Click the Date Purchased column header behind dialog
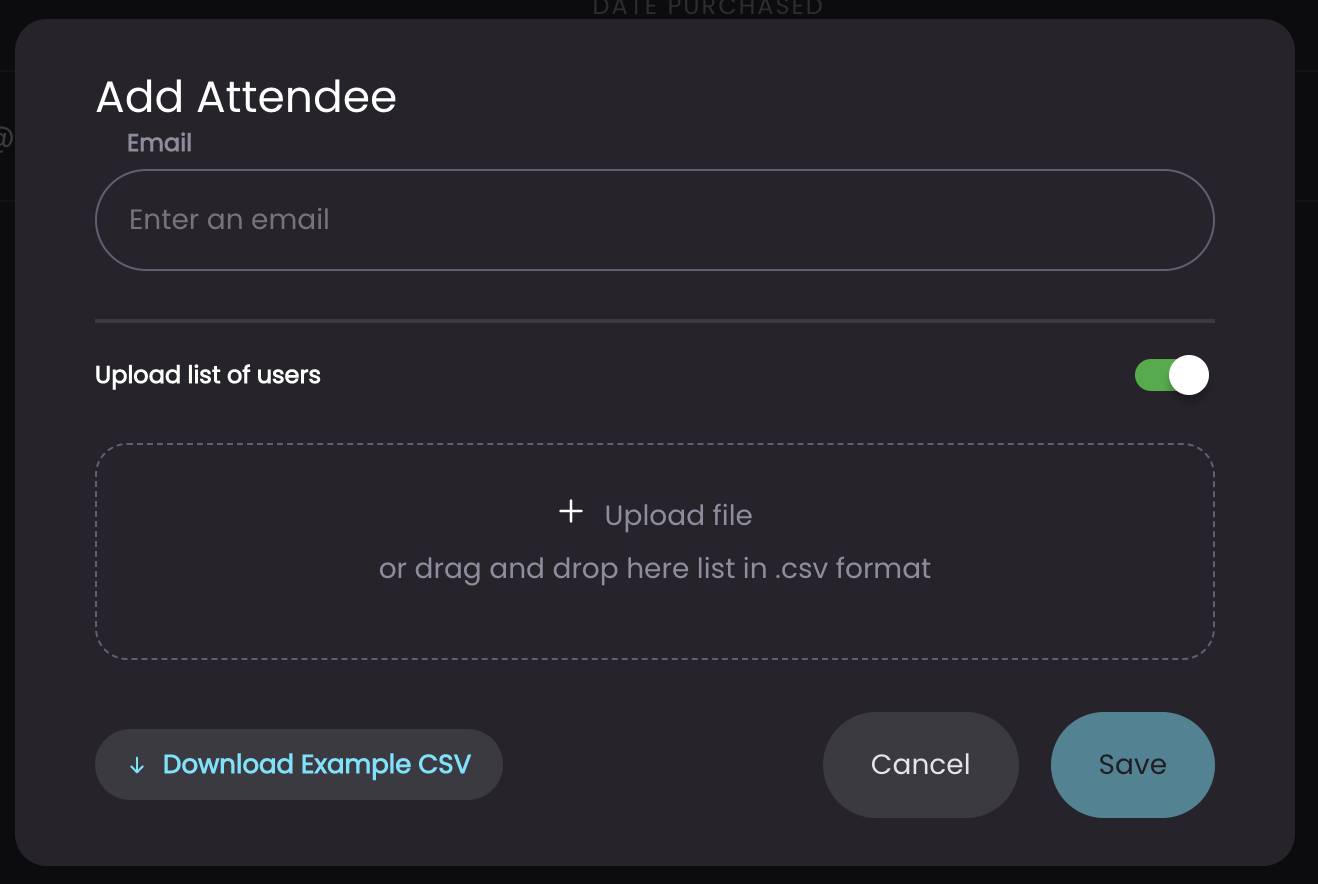 point(708,8)
